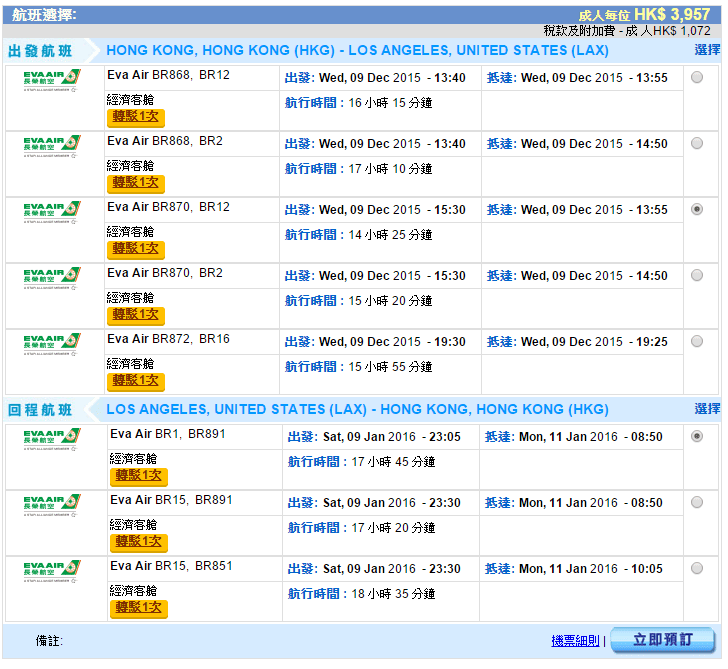The width and height of the screenshot is (728, 669).
Task: Select the BR868, BR12 outbound flight radio button
Action: [x=696, y=78]
